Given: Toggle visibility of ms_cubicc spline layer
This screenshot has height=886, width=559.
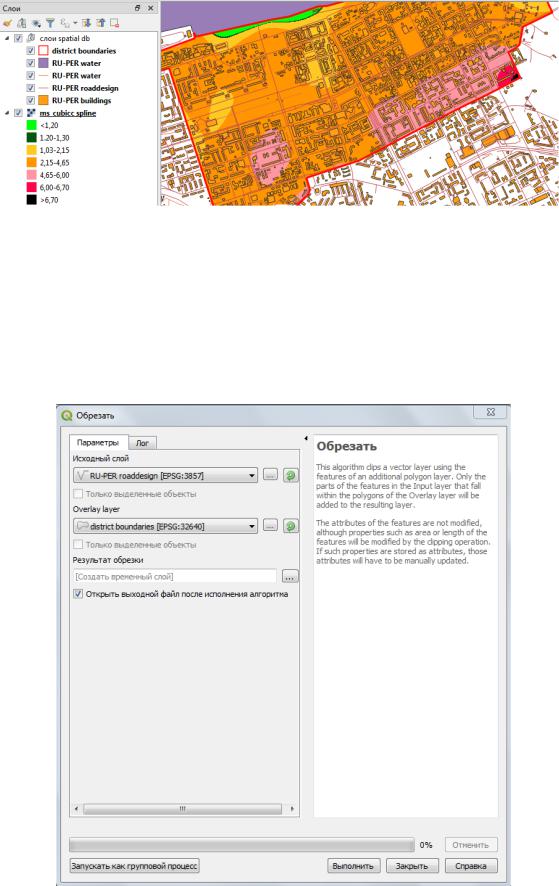Looking at the screenshot, I should click(x=18, y=113).
